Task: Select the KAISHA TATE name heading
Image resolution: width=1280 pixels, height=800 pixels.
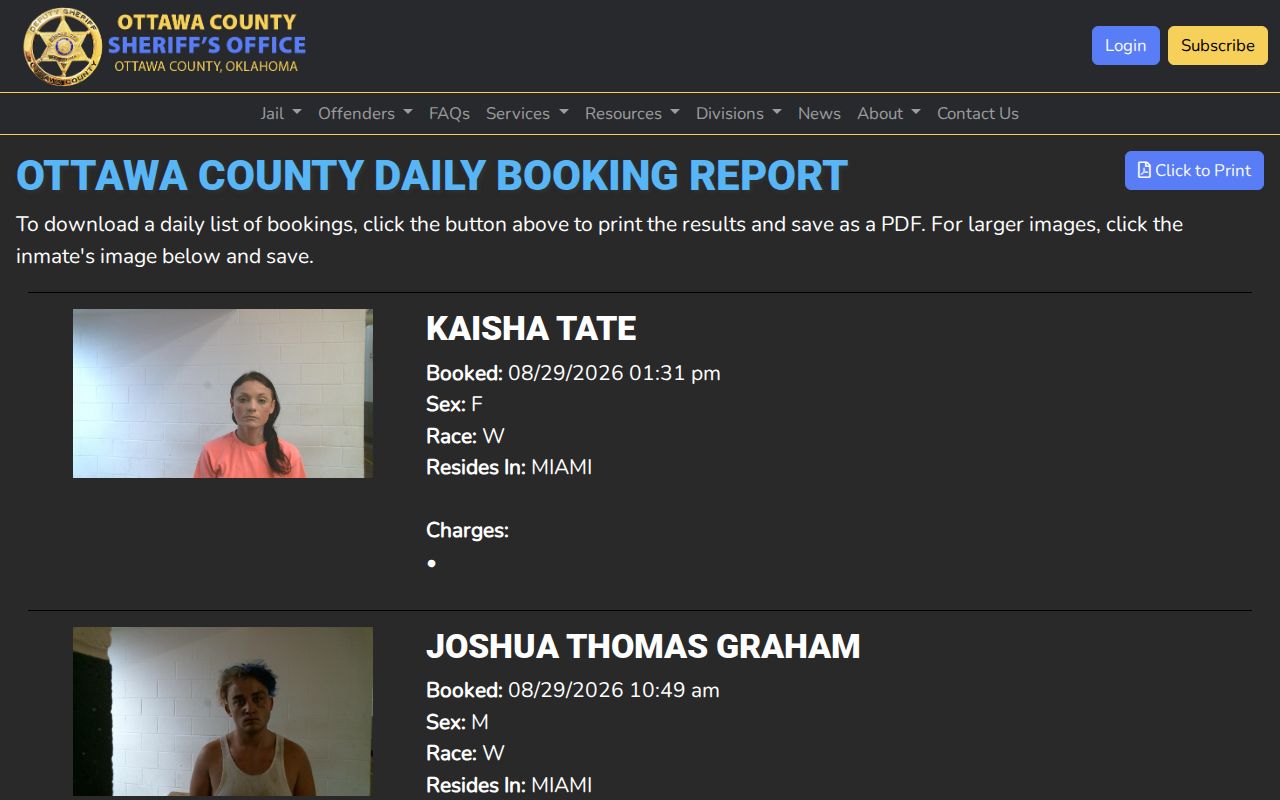Action: click(x=531, y=328)
